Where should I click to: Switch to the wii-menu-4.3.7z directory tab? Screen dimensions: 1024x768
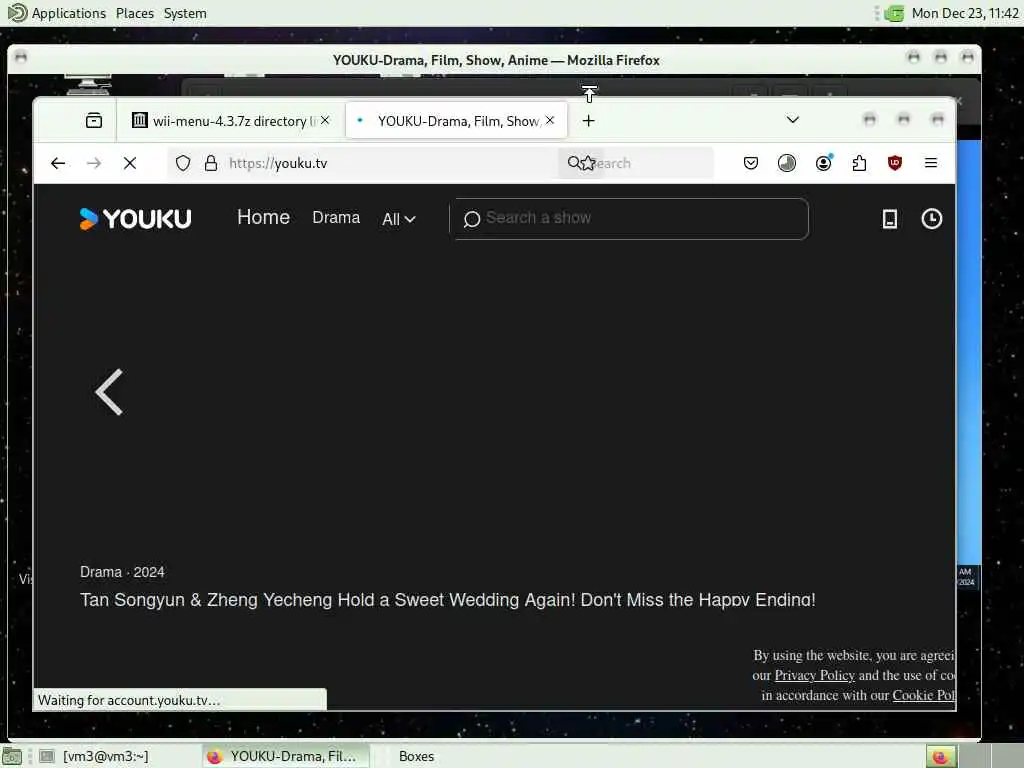coord(231,121)
